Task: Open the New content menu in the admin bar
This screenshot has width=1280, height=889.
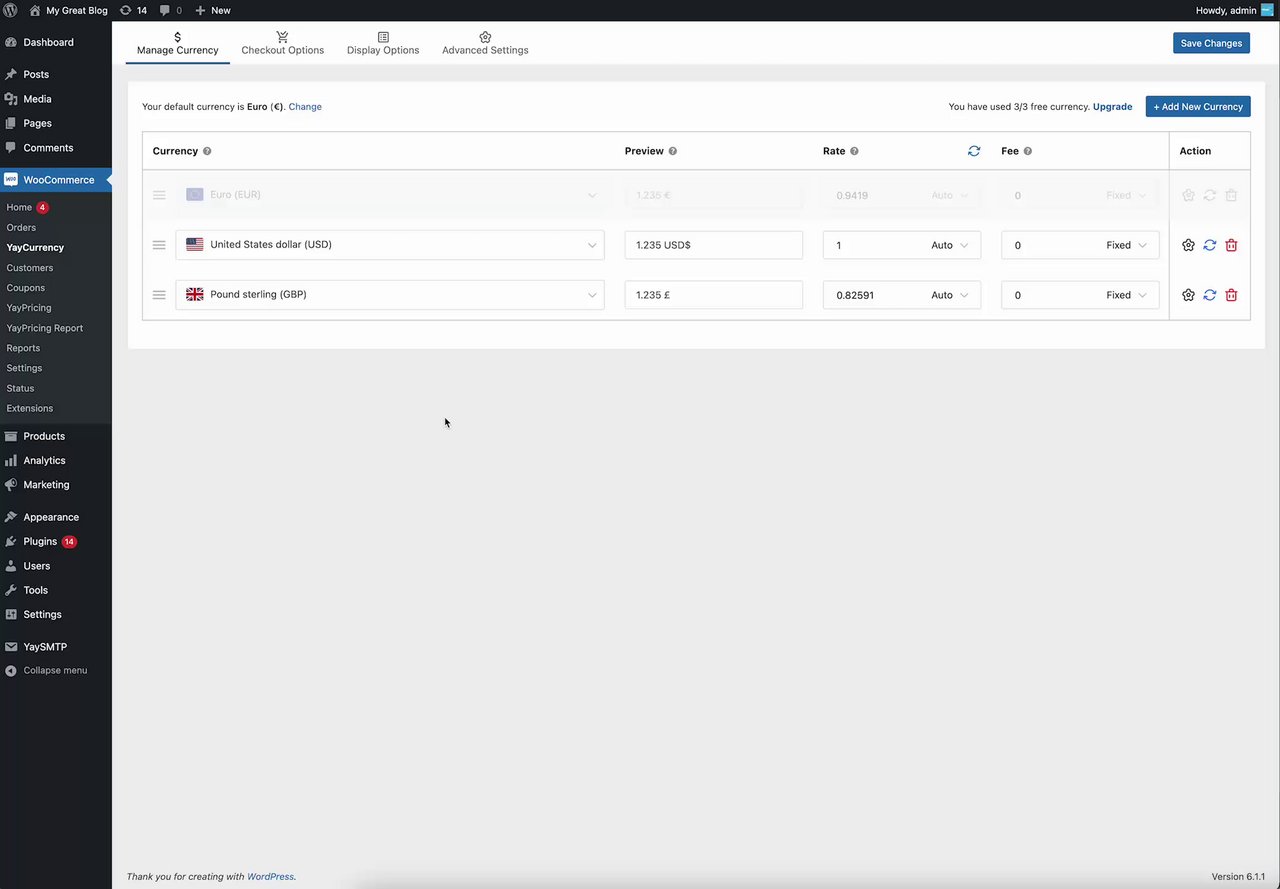Action: (213, 10)
